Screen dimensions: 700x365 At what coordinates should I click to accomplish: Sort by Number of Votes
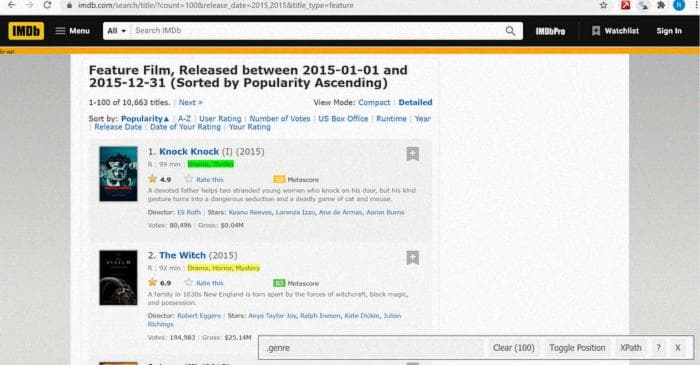(279, 119)
